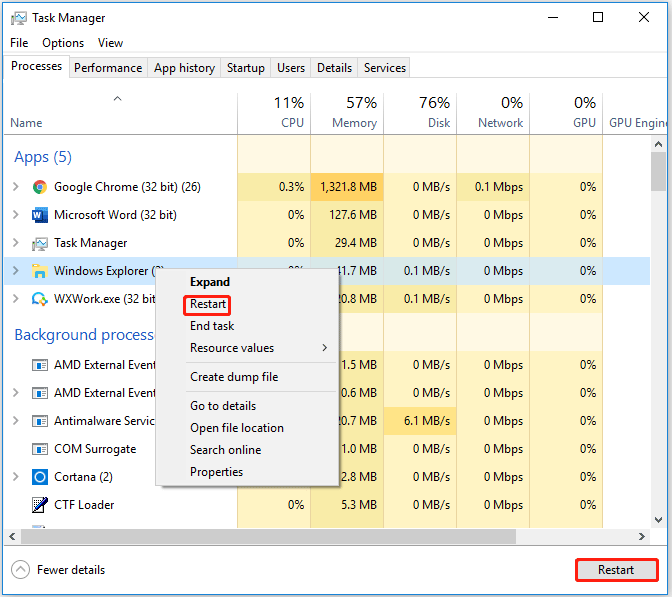Click the horizontal scrollbar right arrow

pyautogui.click(x=642, y=536)
